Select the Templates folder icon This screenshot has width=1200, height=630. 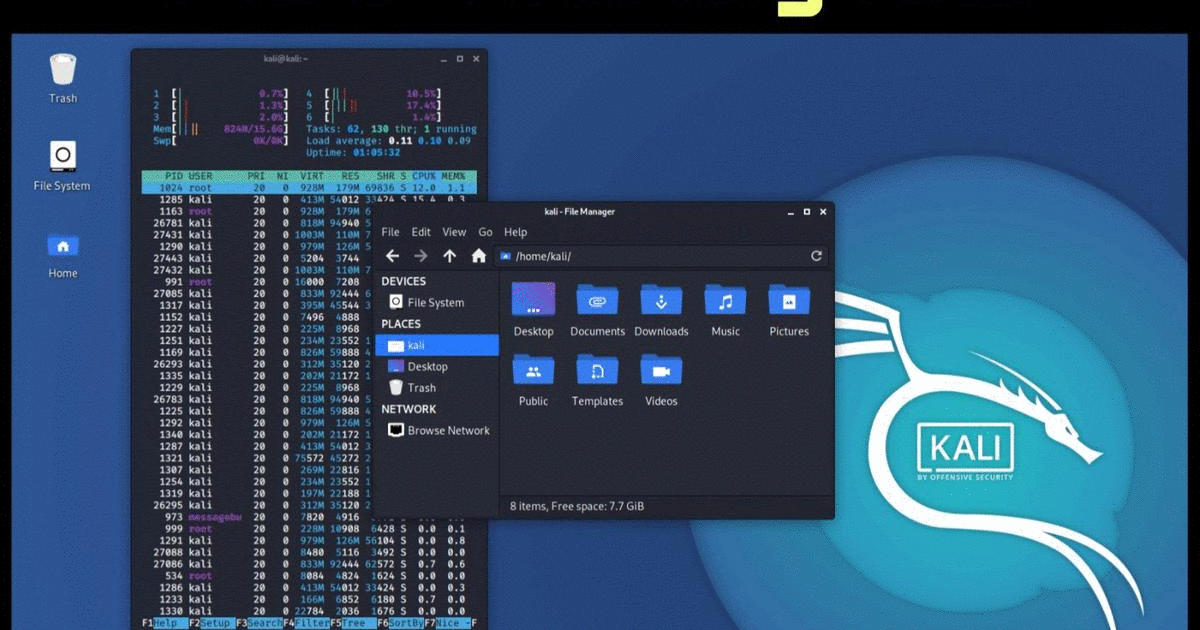point(597,371)
